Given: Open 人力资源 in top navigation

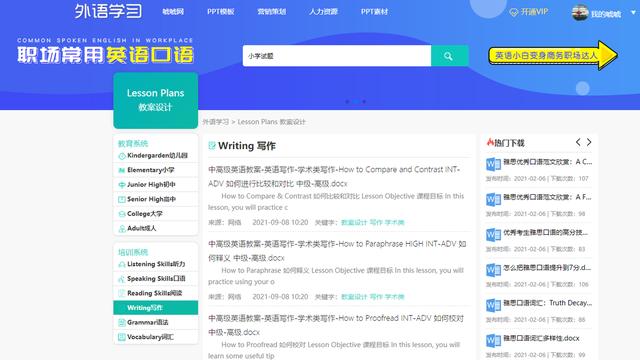Looking at the screenshot, I should click(x=323, y=12).
